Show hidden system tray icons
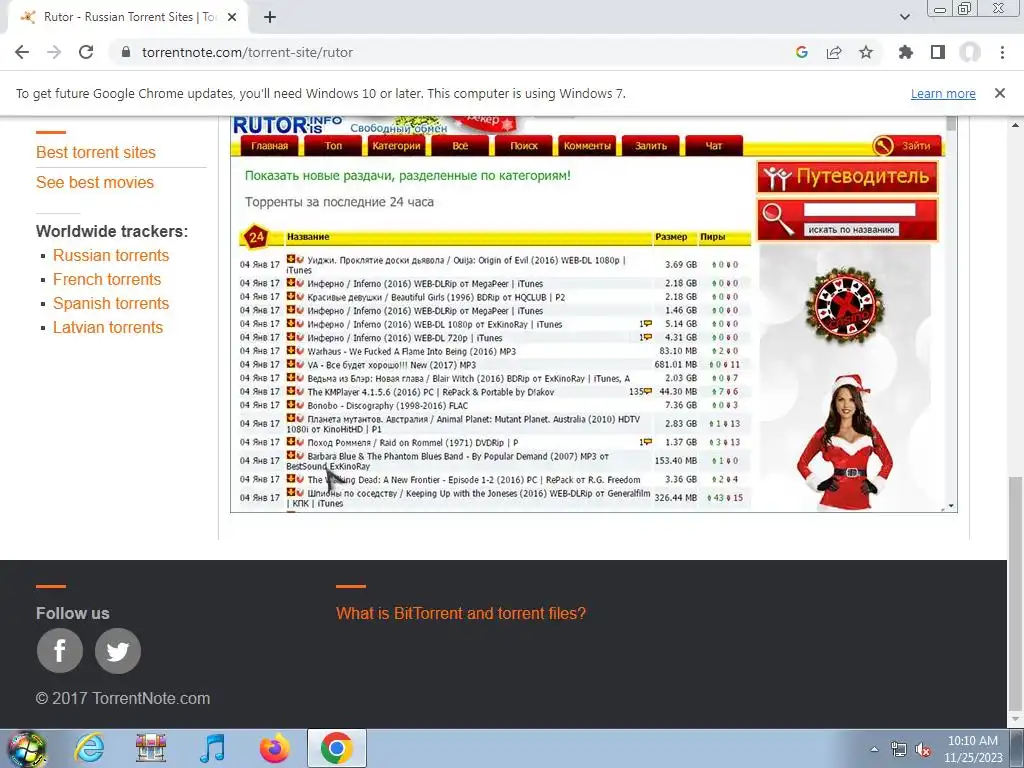This screenshot has height=768, width=1024. point(874,750)
